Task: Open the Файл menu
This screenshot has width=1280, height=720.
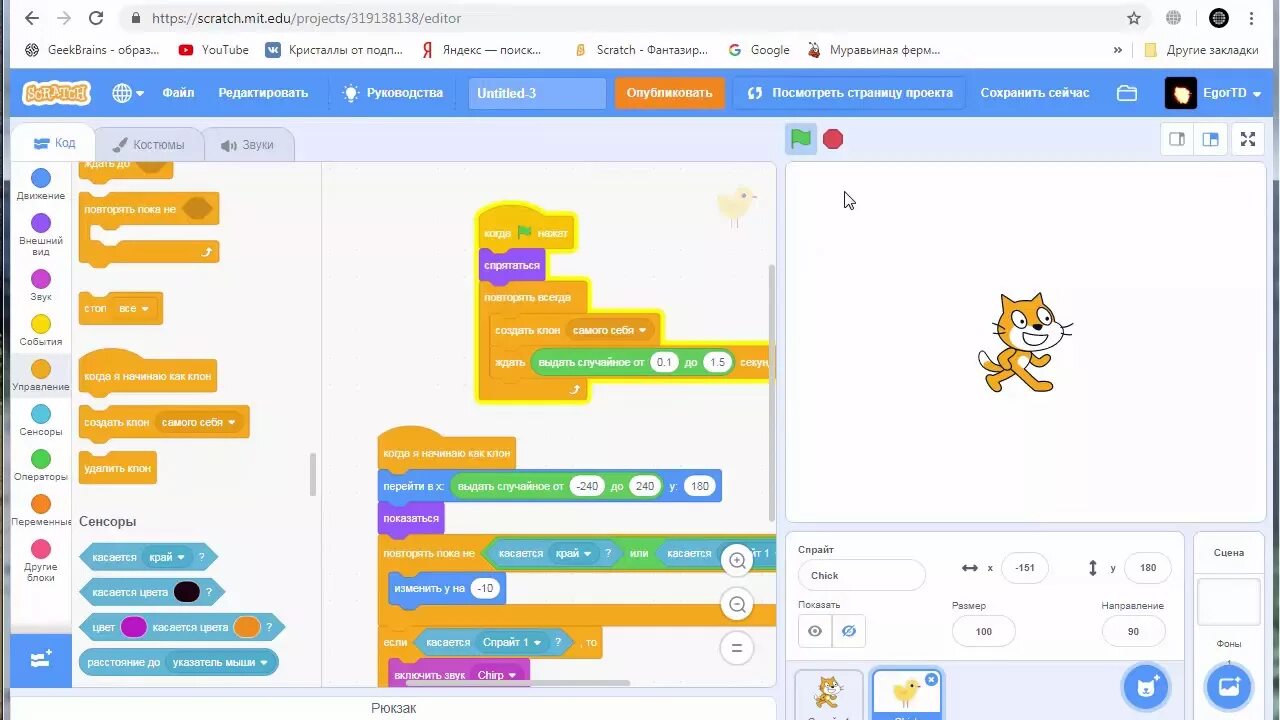Action: pyautogui.click(x=178, y=93)
